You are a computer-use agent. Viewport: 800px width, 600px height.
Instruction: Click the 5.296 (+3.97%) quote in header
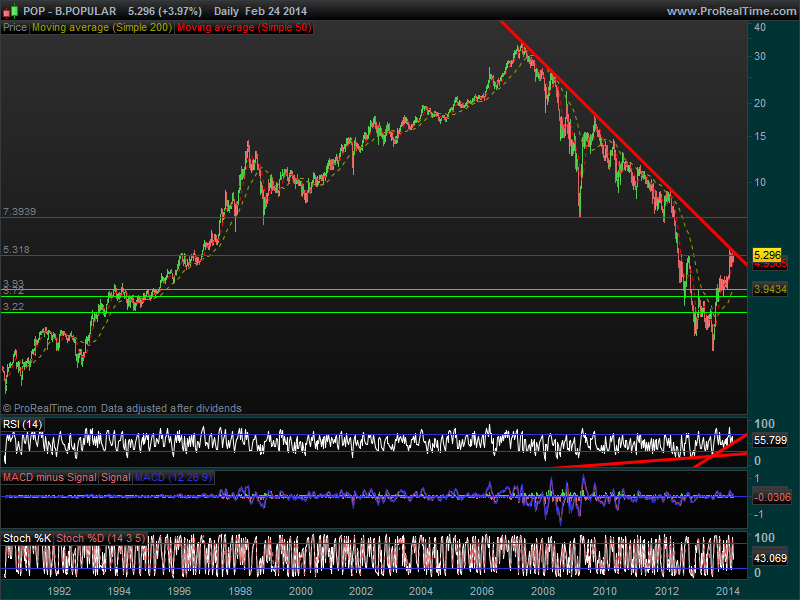tap(165, 11)
